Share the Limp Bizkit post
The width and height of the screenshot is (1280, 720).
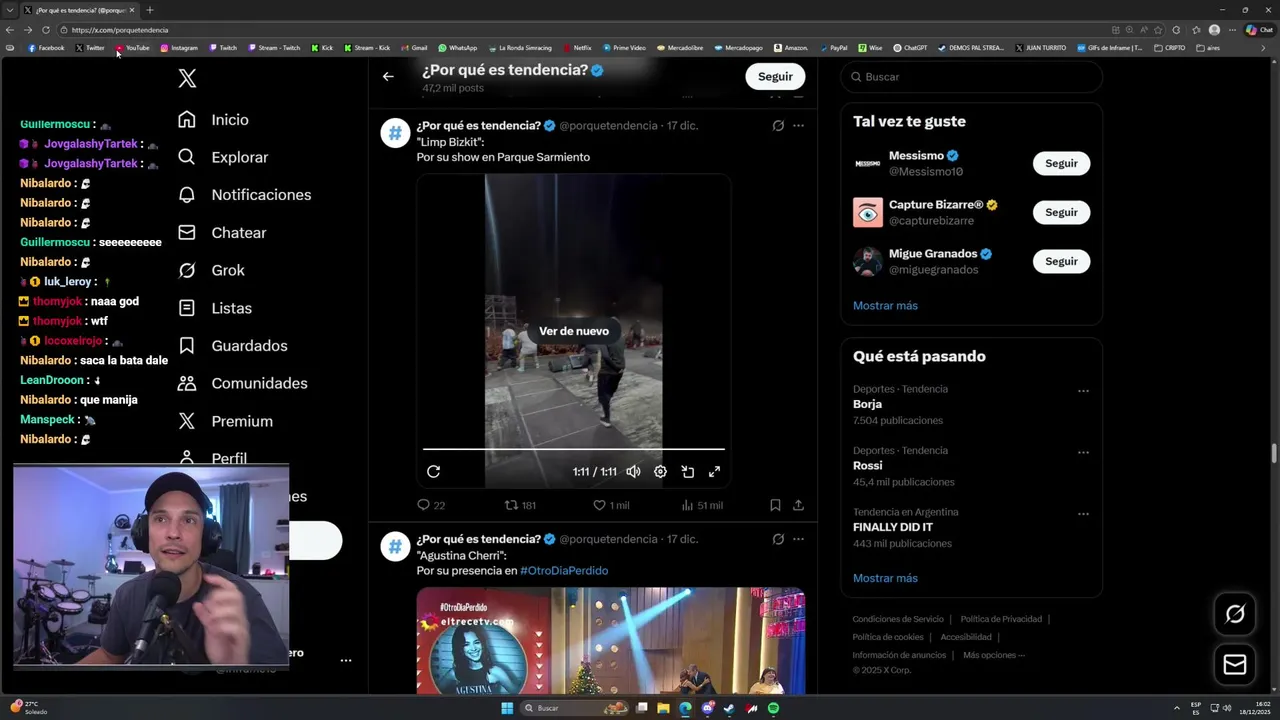tap(798, 505)
